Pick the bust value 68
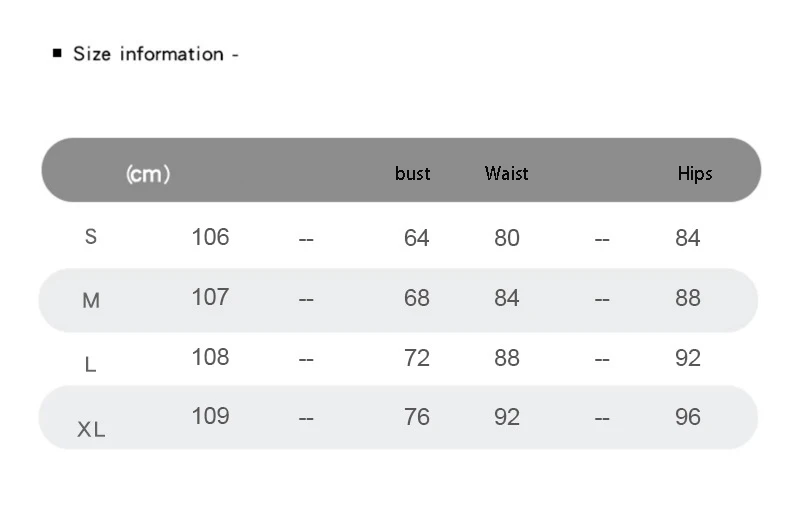The image size is (790, 511). click(416, 298)
